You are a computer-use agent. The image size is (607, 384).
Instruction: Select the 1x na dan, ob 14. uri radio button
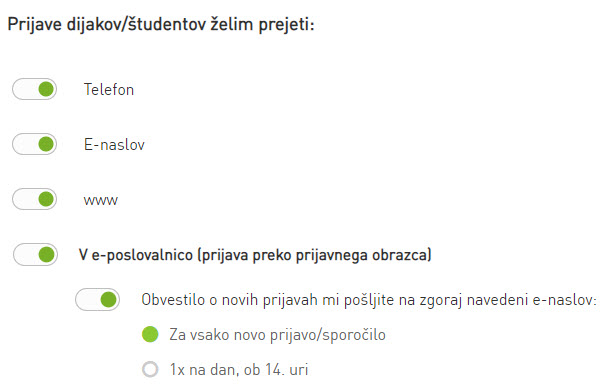pos(150,369)
